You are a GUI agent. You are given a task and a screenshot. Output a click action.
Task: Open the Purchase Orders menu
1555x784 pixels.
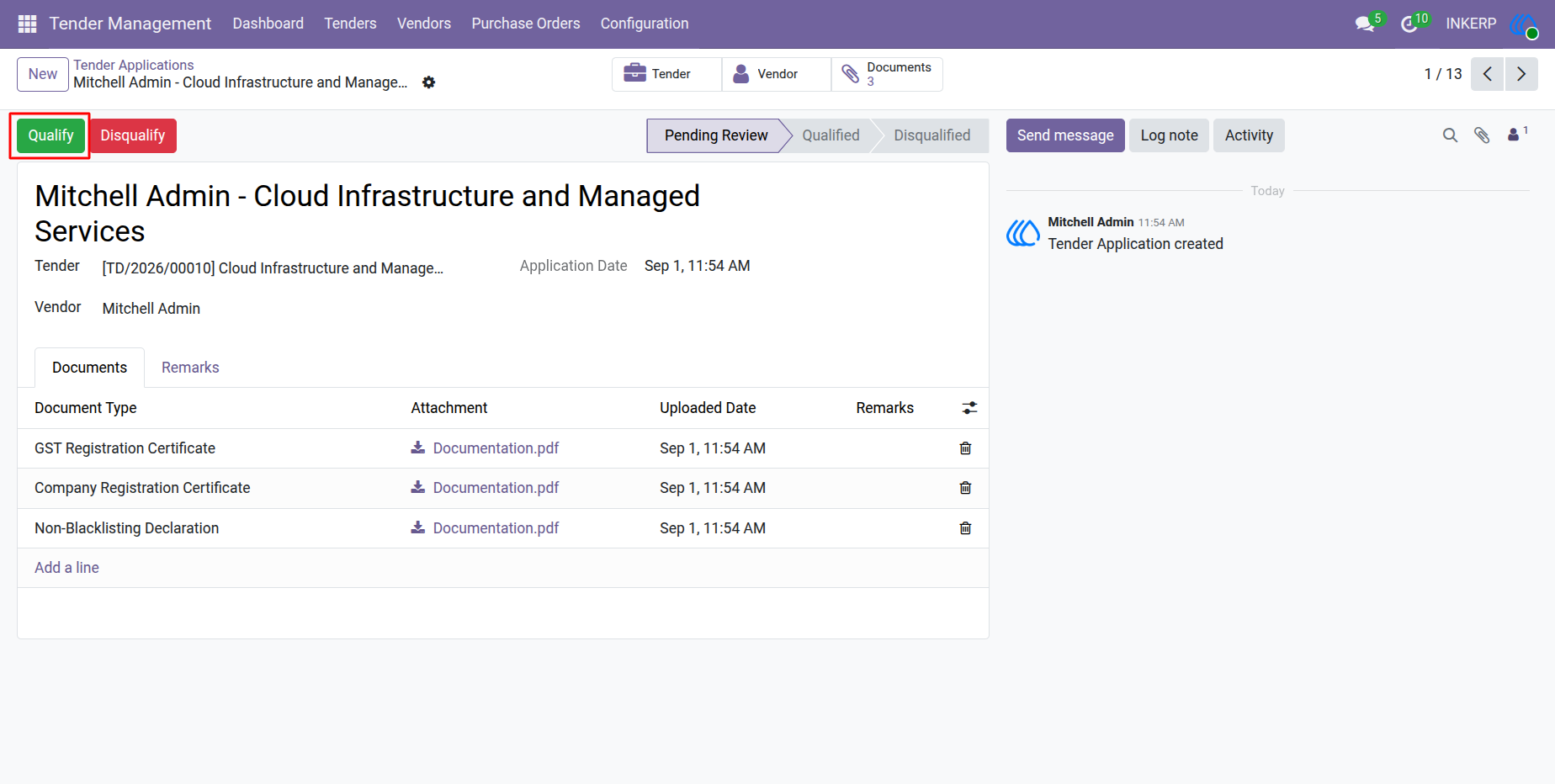[526, 24]
